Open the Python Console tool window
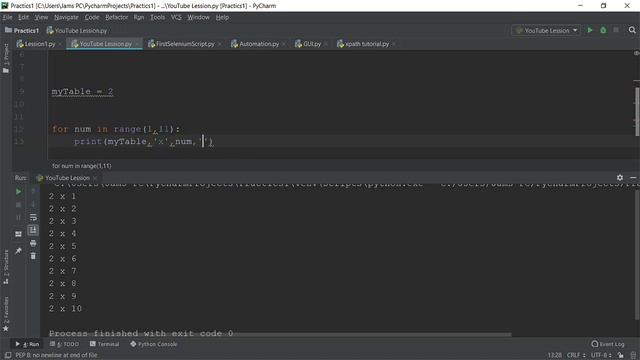Image resolution: width=640 pixels, height=360 pixels. [153, 344]
